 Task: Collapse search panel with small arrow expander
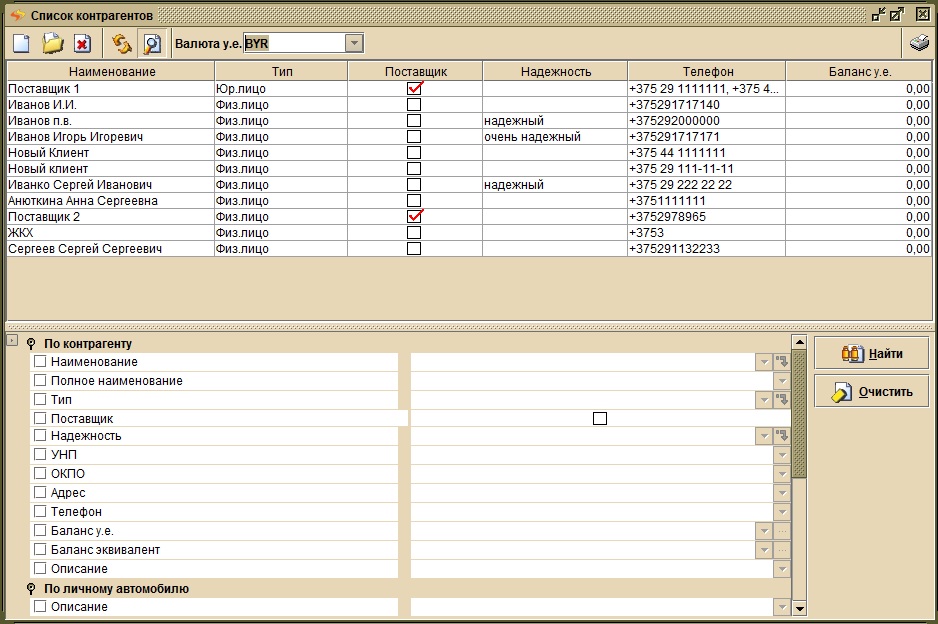pyautogui.click(x=12, y=340)
